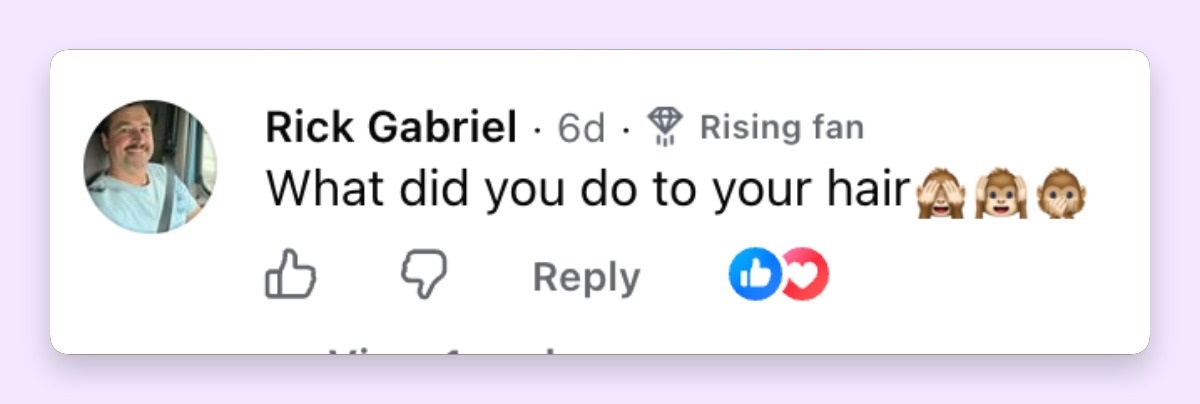Click the red heart reaction icon
This screenshot has width=1200, height=404.
pyautogui.click(x=806, y=275)
